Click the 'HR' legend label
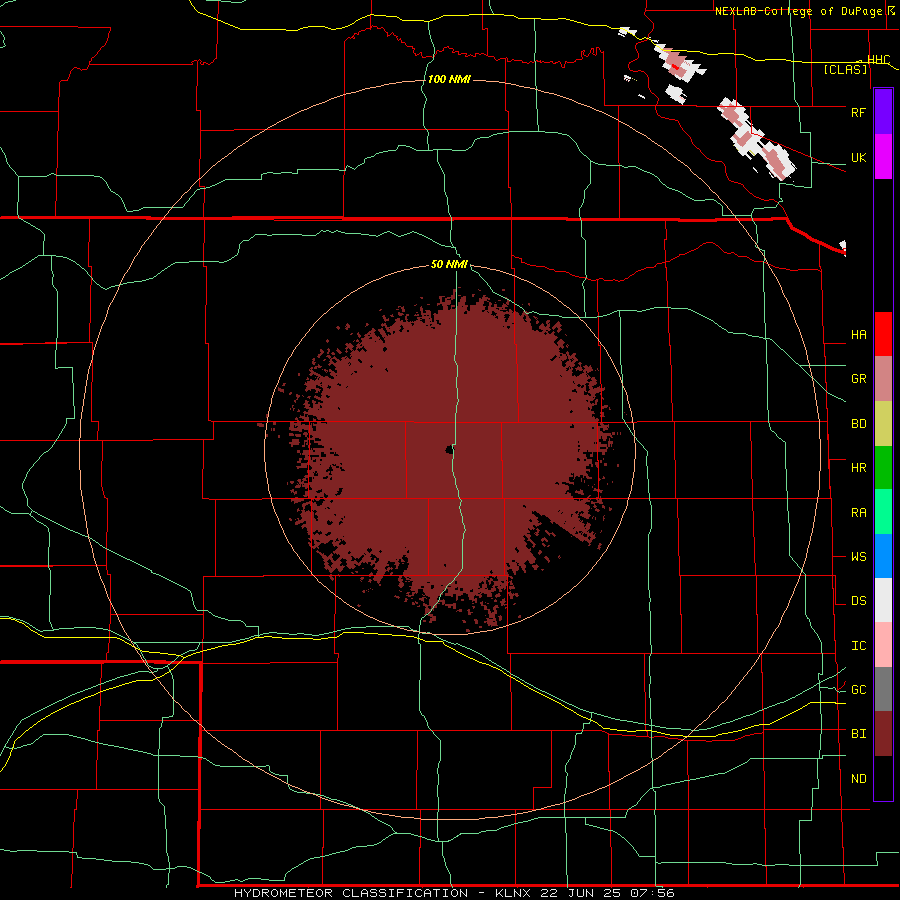Screen dimensions: 900x900 coord(858,468)
